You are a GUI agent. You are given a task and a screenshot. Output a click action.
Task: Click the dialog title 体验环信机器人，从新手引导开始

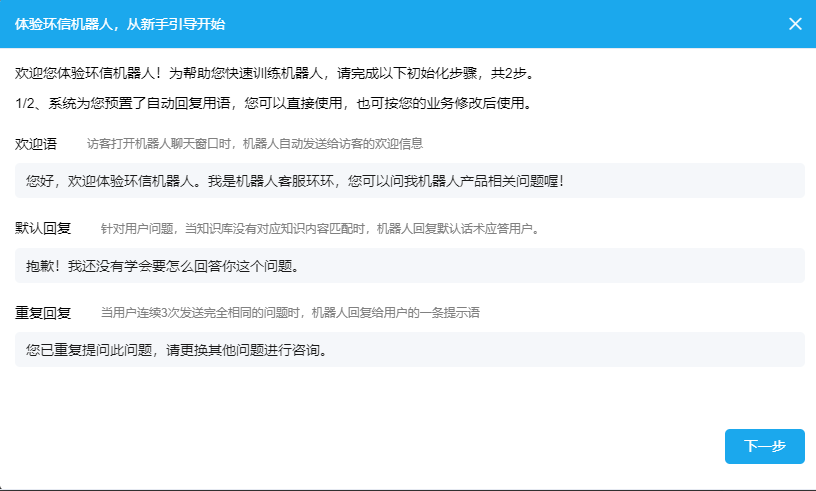[126, 24]
